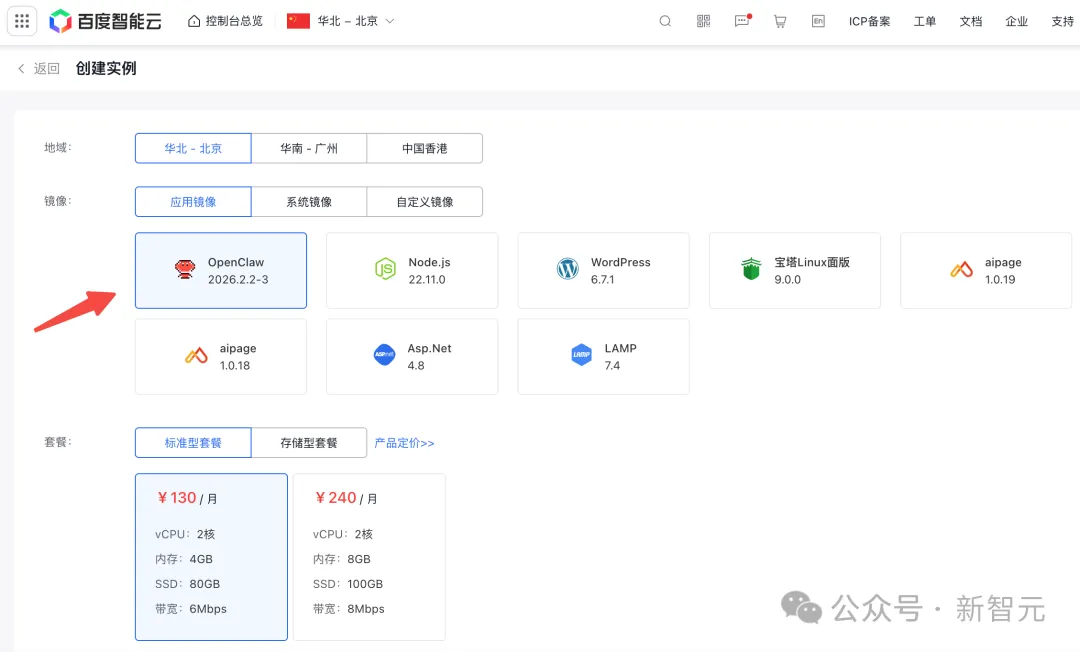Pick the WordPress 6.7.1 image card
This screenshot has width=1080, height=652.
[603, 271]
